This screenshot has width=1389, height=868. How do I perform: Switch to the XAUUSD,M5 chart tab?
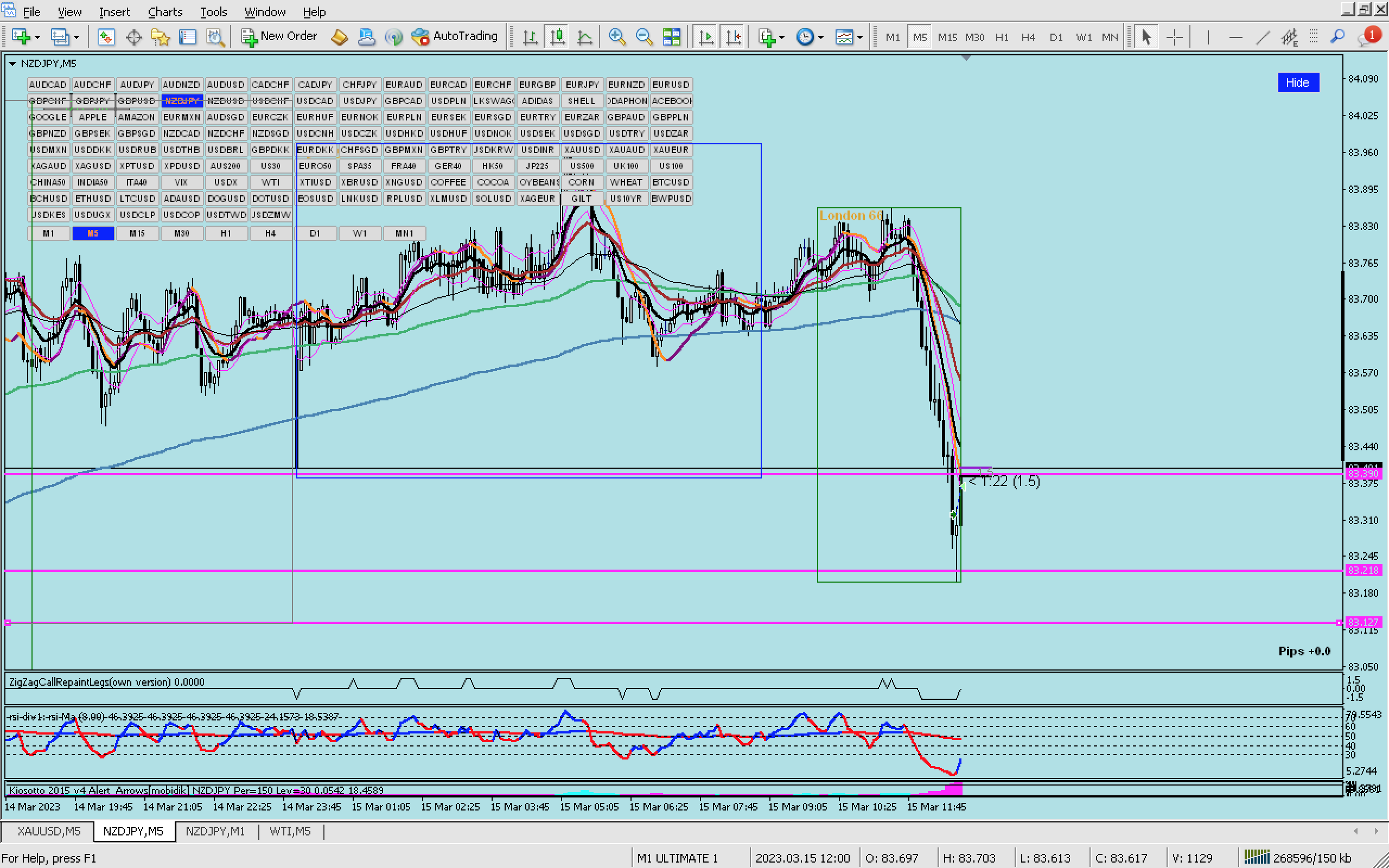tap(49, 831)
